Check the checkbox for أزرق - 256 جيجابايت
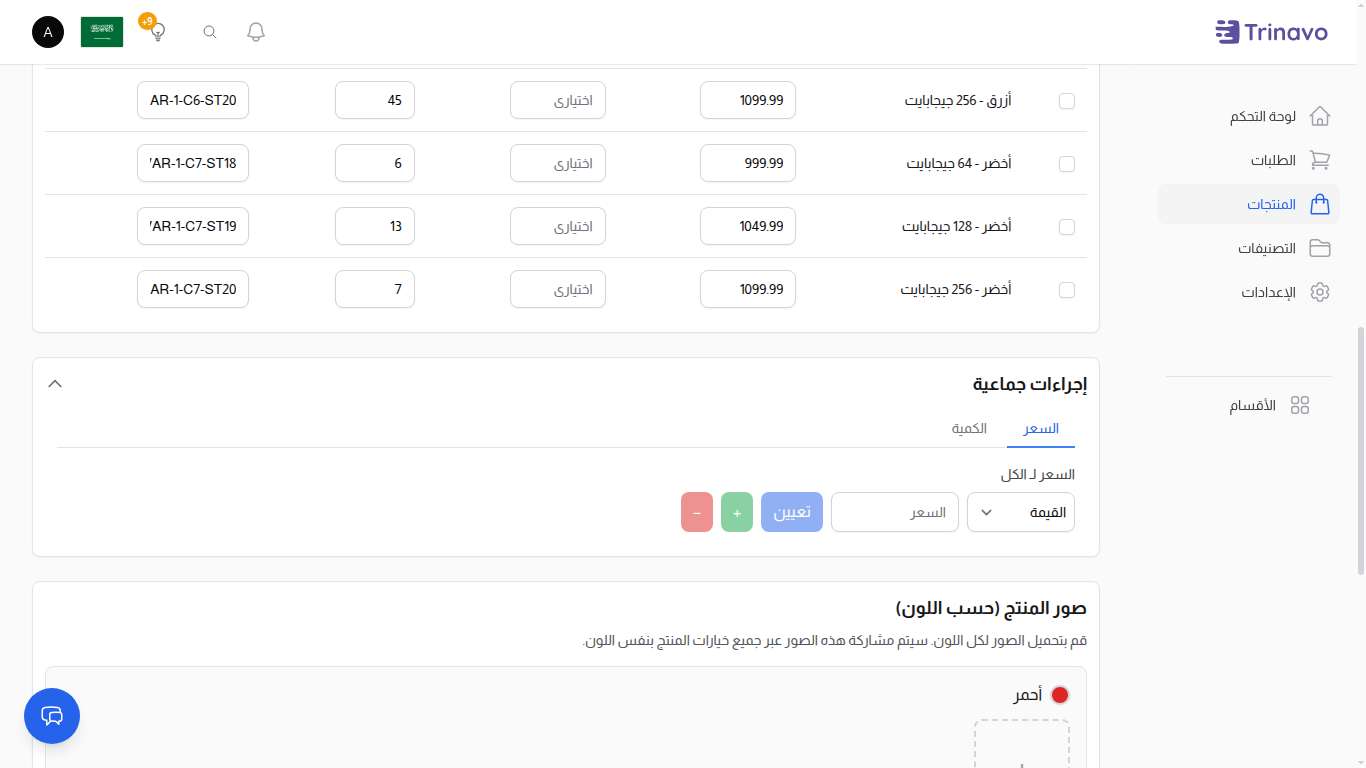This screenshot has height=768, width=1366. click(x=1067, y=100)
